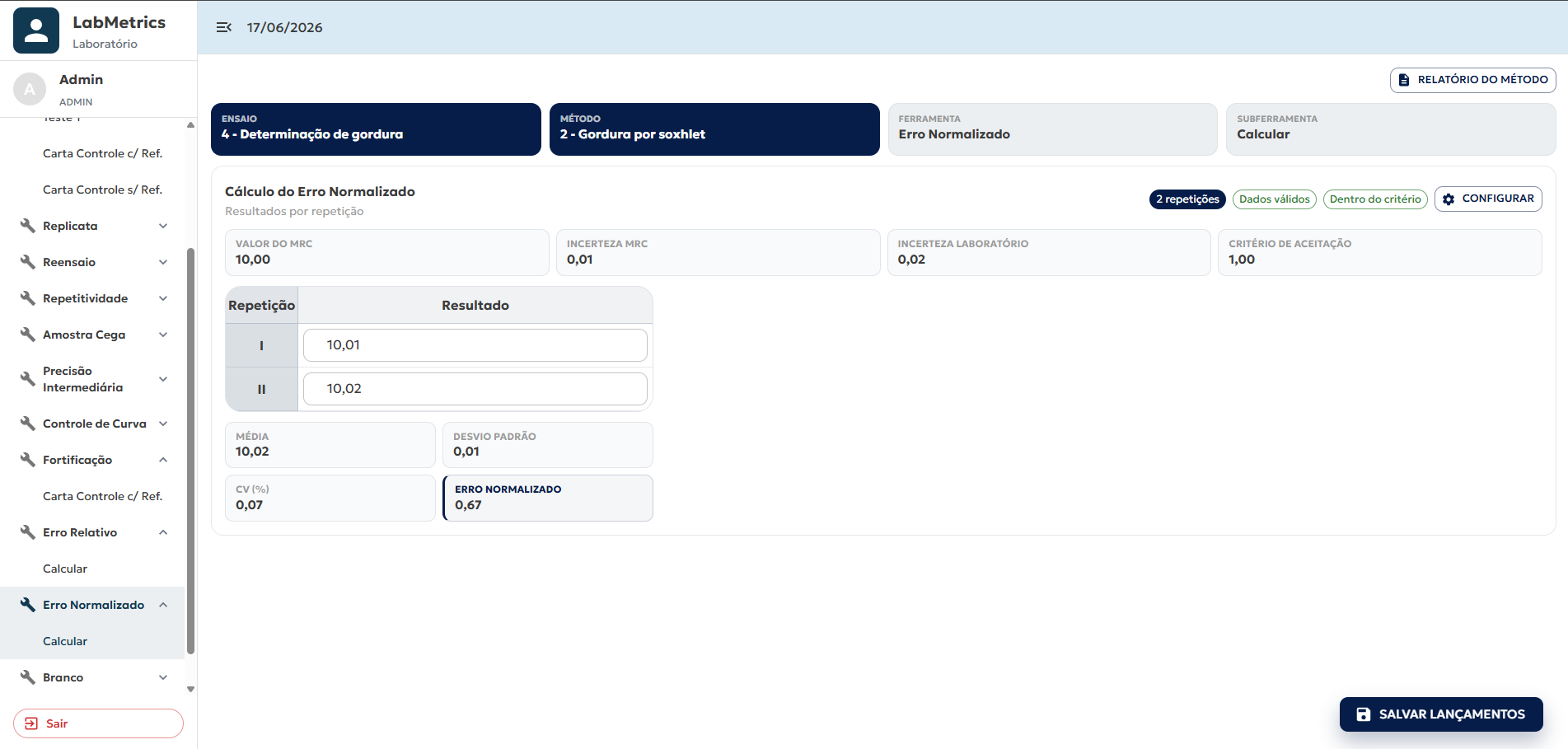
Task: Click the 2 repetições badge
Action: click(1187, 199)
